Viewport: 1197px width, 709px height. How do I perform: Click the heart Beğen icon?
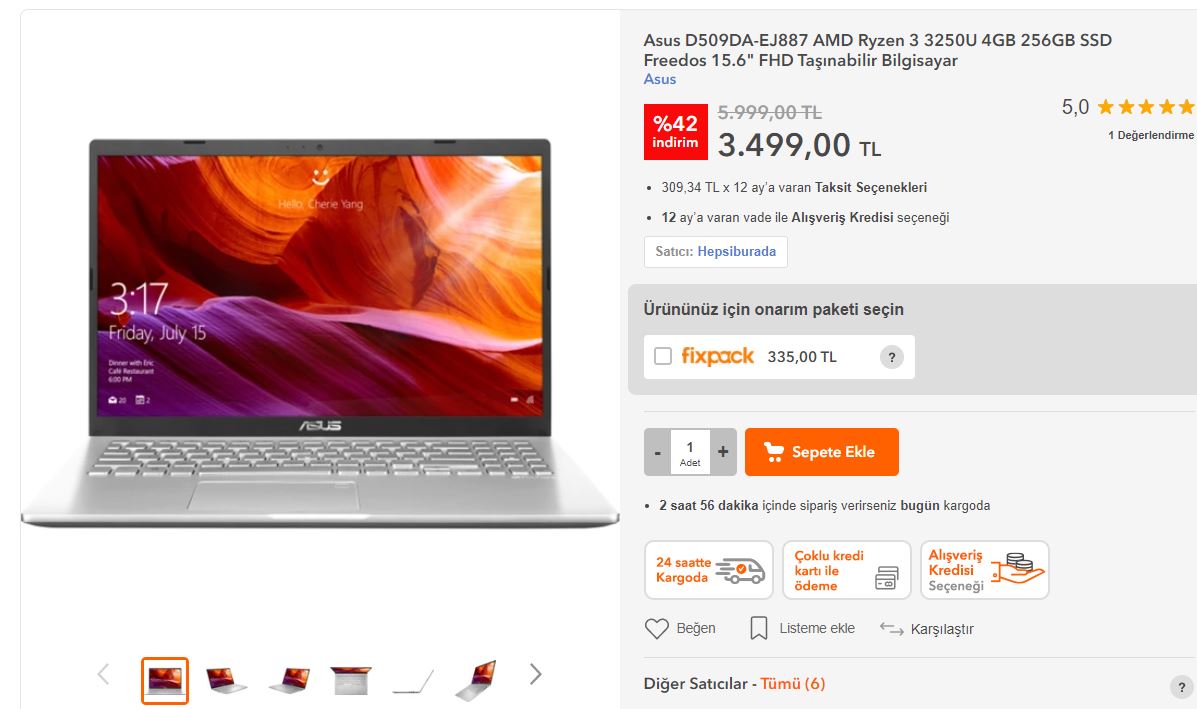[x=657, y=628]
